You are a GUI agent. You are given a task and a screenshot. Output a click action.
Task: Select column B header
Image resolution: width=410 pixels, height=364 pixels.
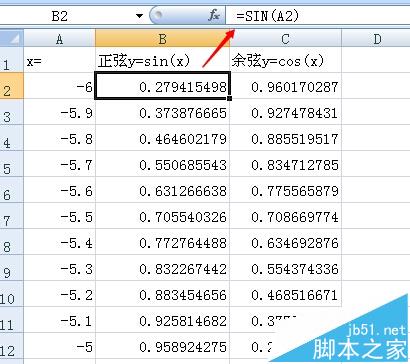(x=162, y=38)
